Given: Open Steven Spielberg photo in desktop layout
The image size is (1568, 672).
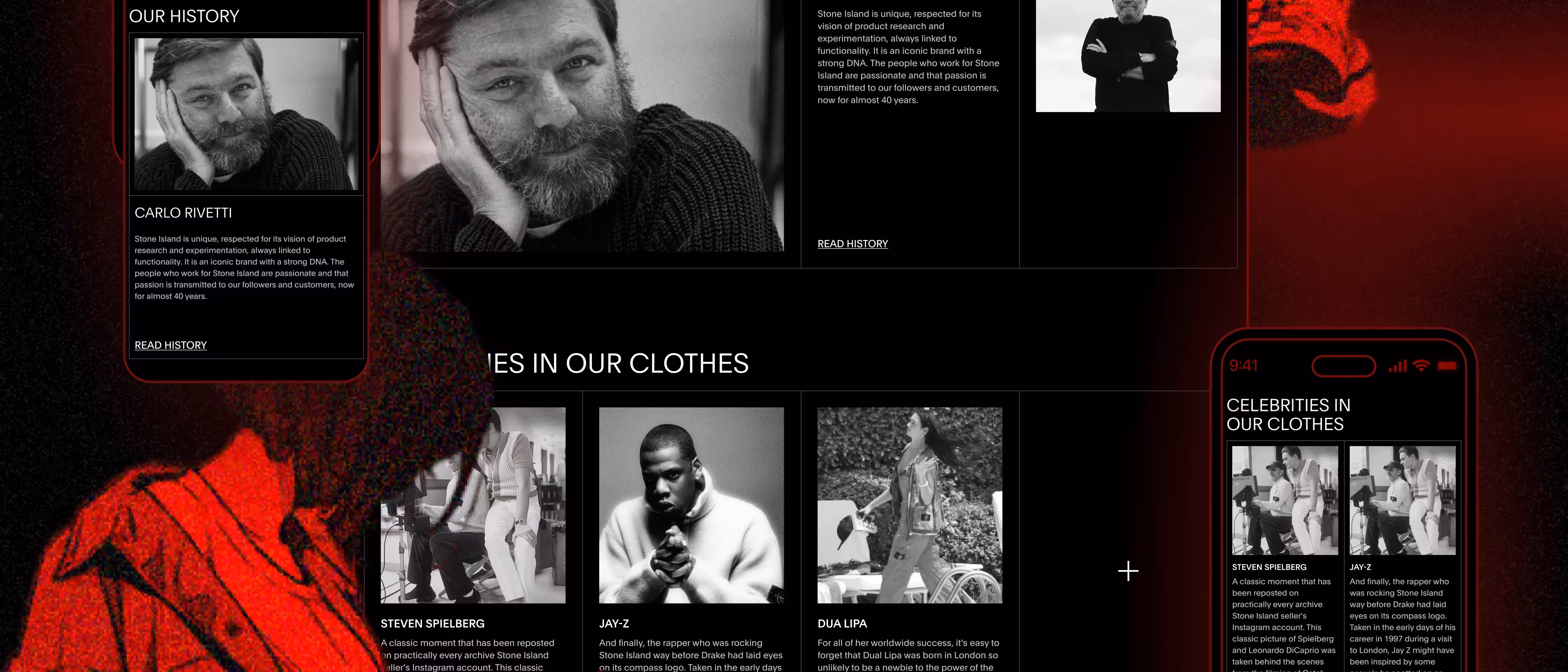Looking at the screenshot, I should tap(473, 505).
